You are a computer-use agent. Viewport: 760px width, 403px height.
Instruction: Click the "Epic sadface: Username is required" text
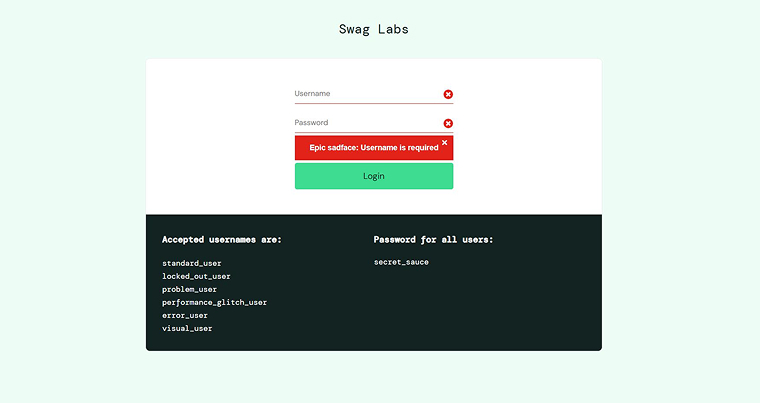coord(374,147)
